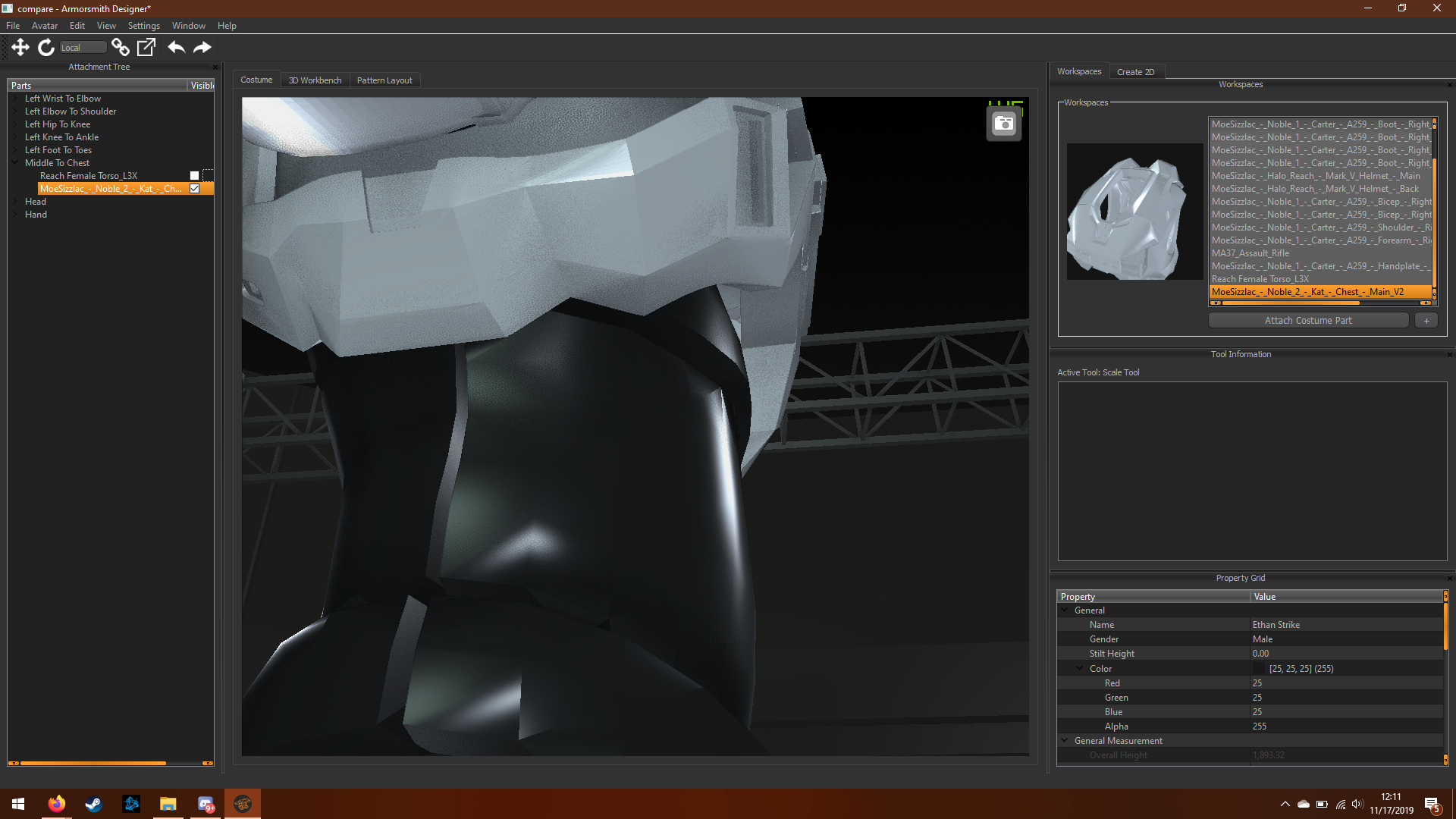This screenshot has width=1456, height=819.
Task: Open the notification center icon
Action: pyautogui.click(x=1432, y=804)
